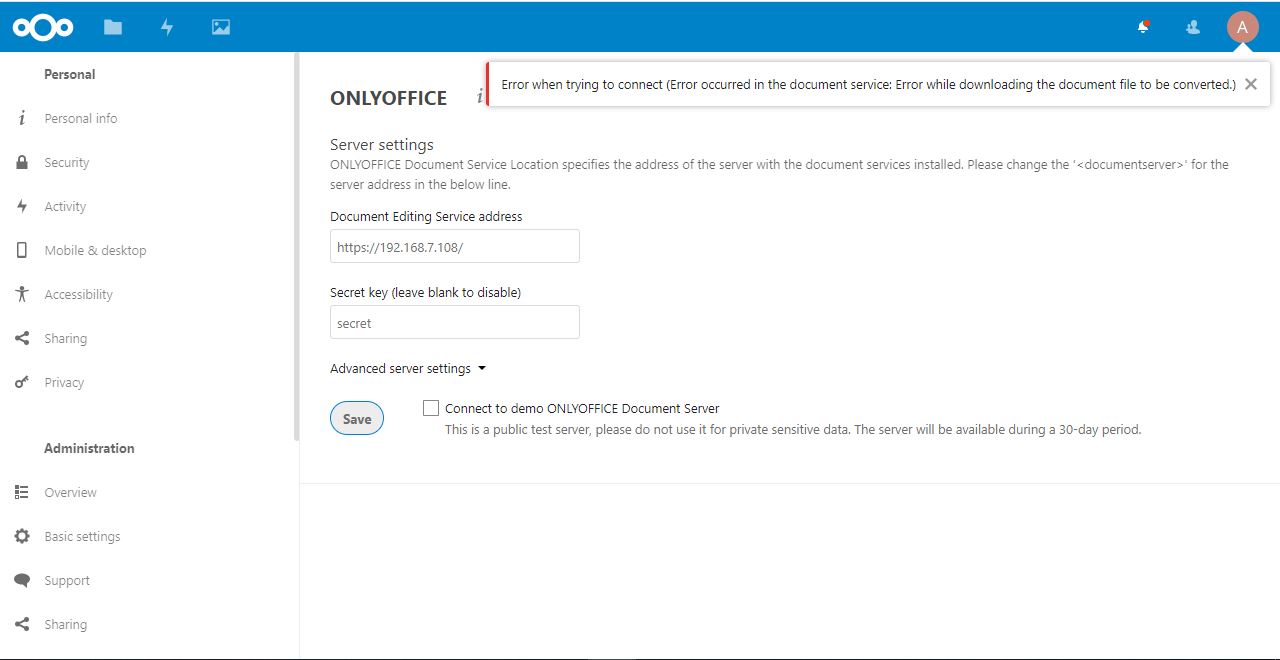Open the notifications bell
This screenshot has width=1280, height=660.
(x=1141, y=26)
